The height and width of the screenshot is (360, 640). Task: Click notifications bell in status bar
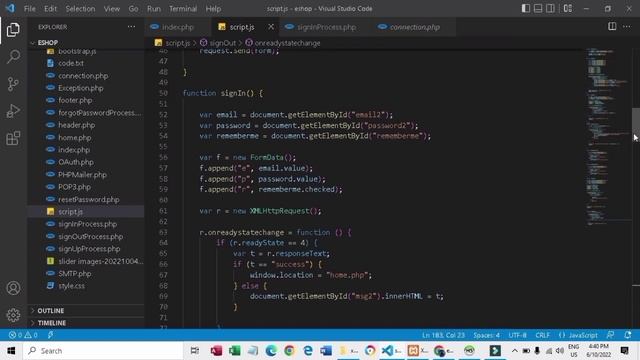click(628, 335)
